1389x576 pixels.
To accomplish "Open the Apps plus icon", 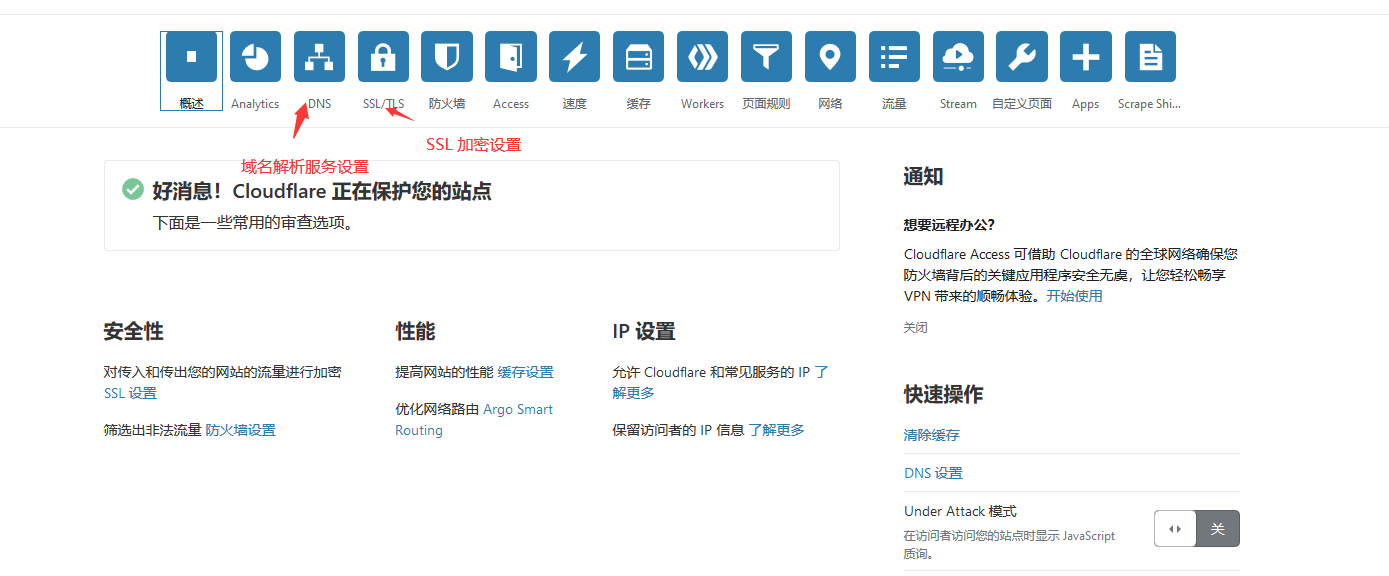I will pos(1085,57).
